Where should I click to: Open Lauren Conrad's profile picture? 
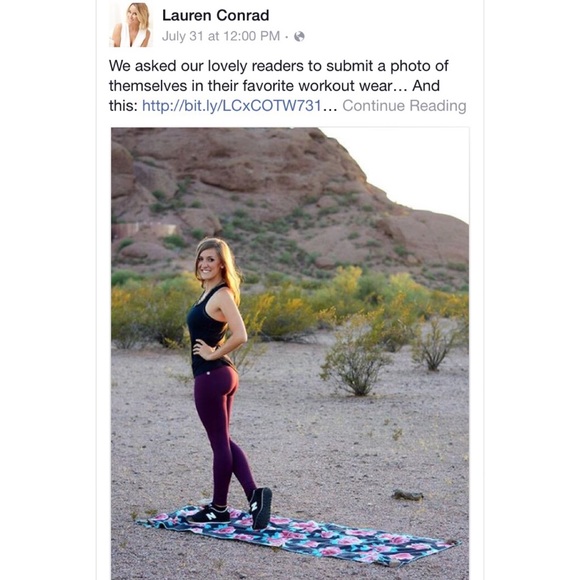[x=131, y=25]
